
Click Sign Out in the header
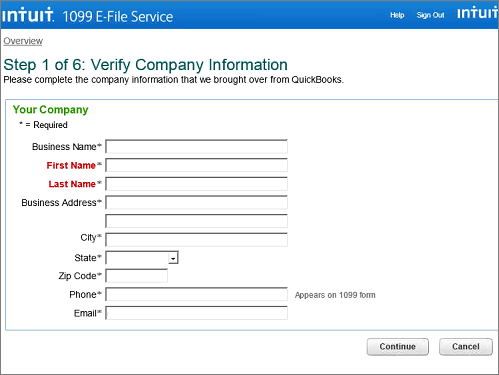(x=430, y=15)
